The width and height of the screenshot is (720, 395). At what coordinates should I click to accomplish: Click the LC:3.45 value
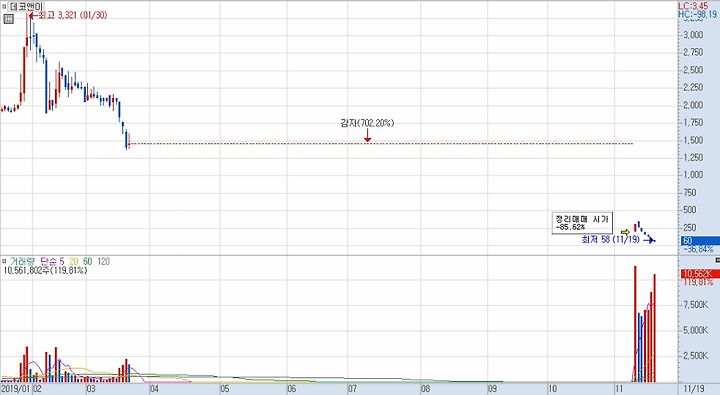click(693, 6)
